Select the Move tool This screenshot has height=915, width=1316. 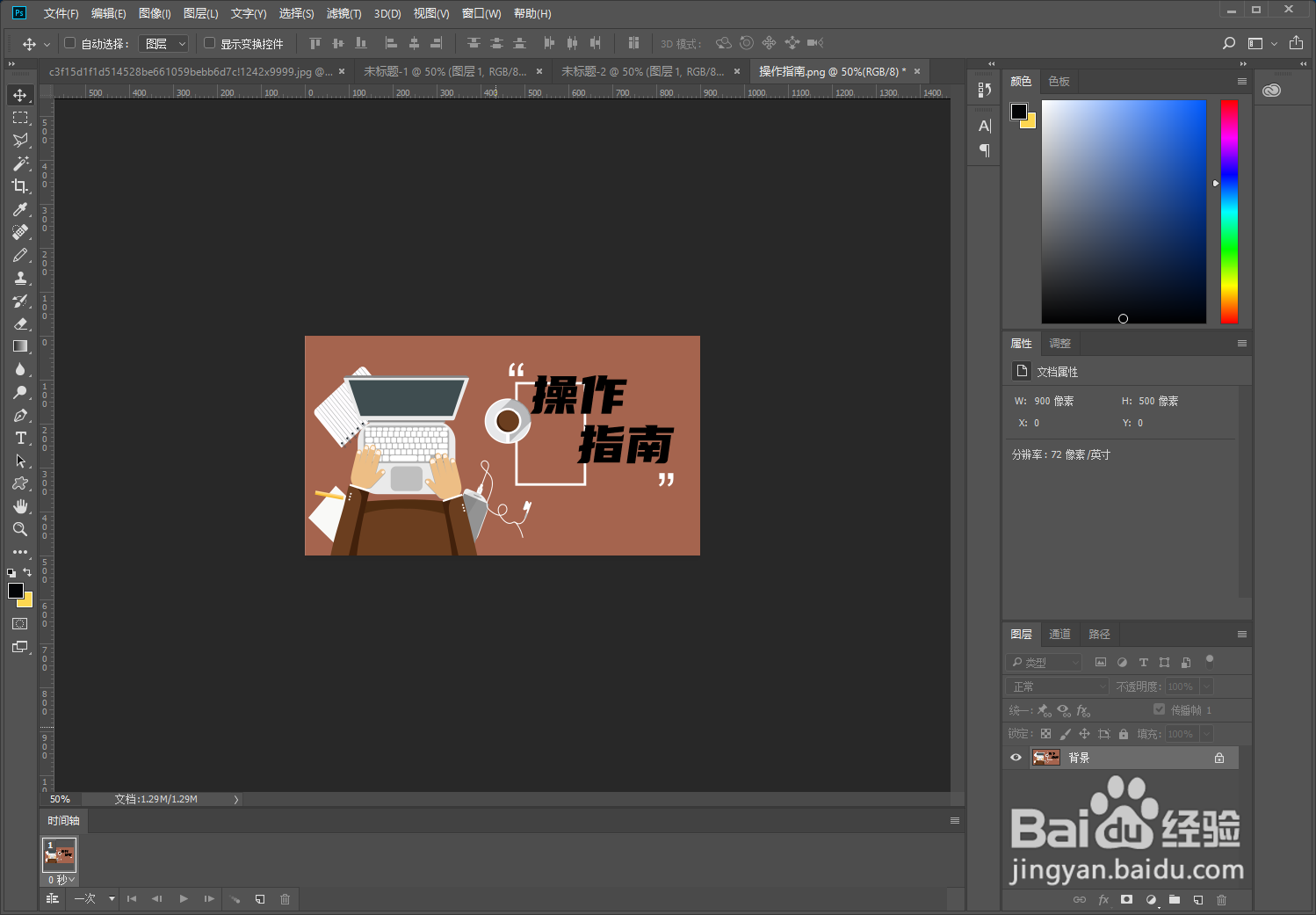pyautogui.click(x=20, y=95)
